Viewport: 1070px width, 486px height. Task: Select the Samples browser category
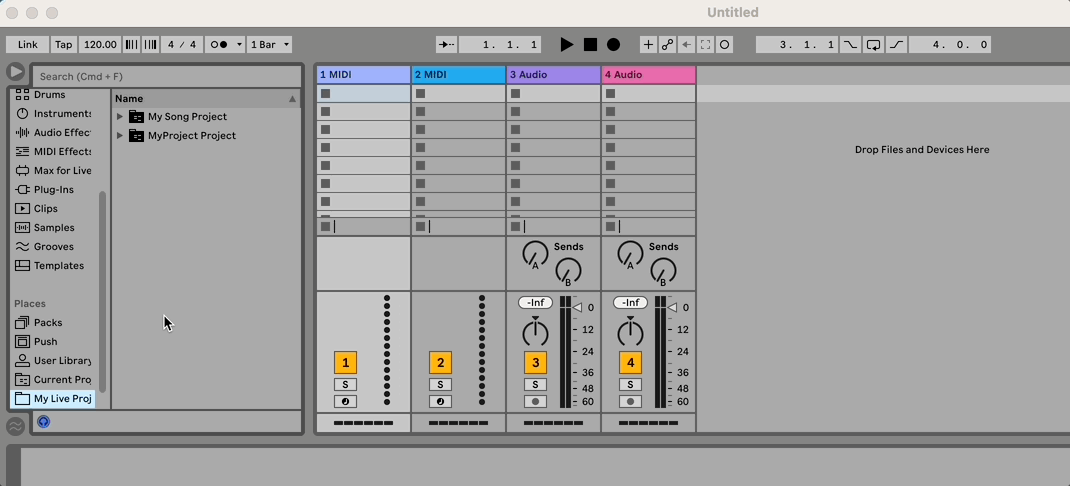[54, 228]
